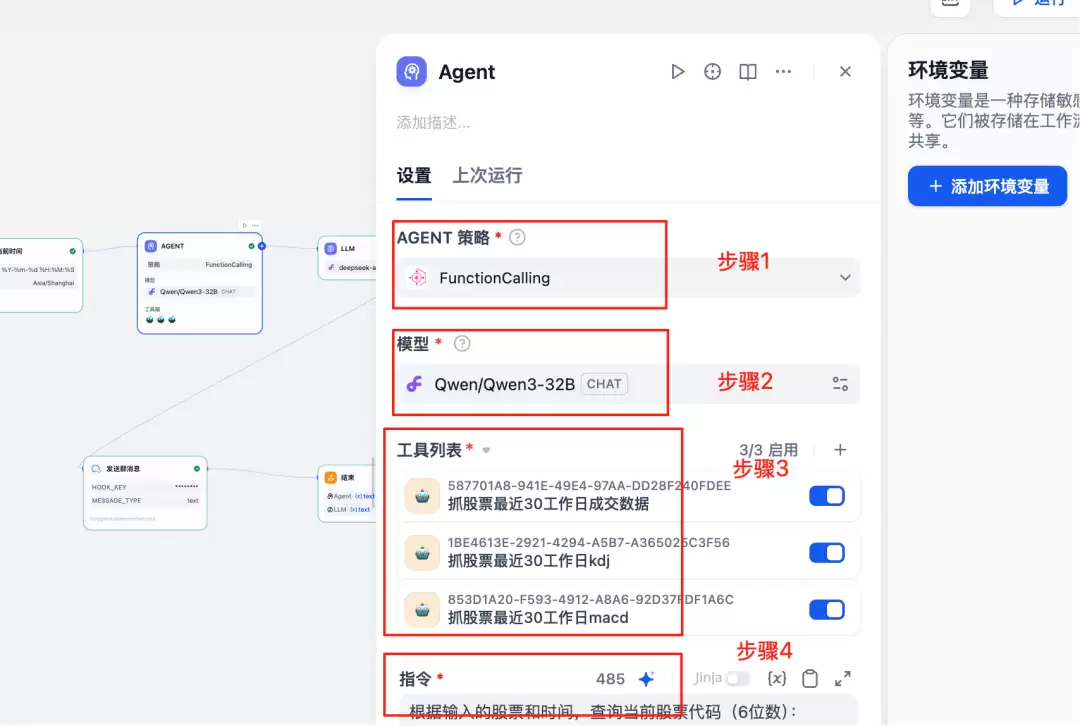Click the 添加描述 description field
Screen dimensions: 1080x726
click(433, 123)
